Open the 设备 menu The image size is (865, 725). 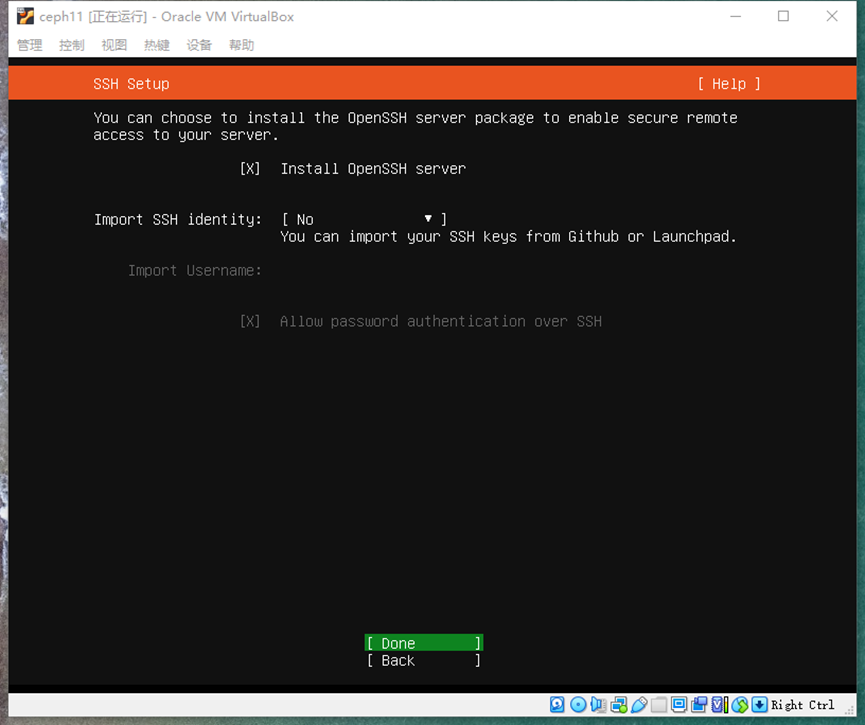click(199, 45)
